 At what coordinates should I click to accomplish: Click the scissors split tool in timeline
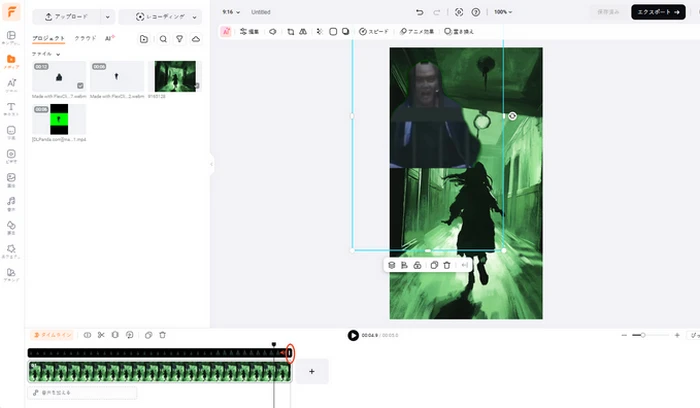(x=101, y=335)
